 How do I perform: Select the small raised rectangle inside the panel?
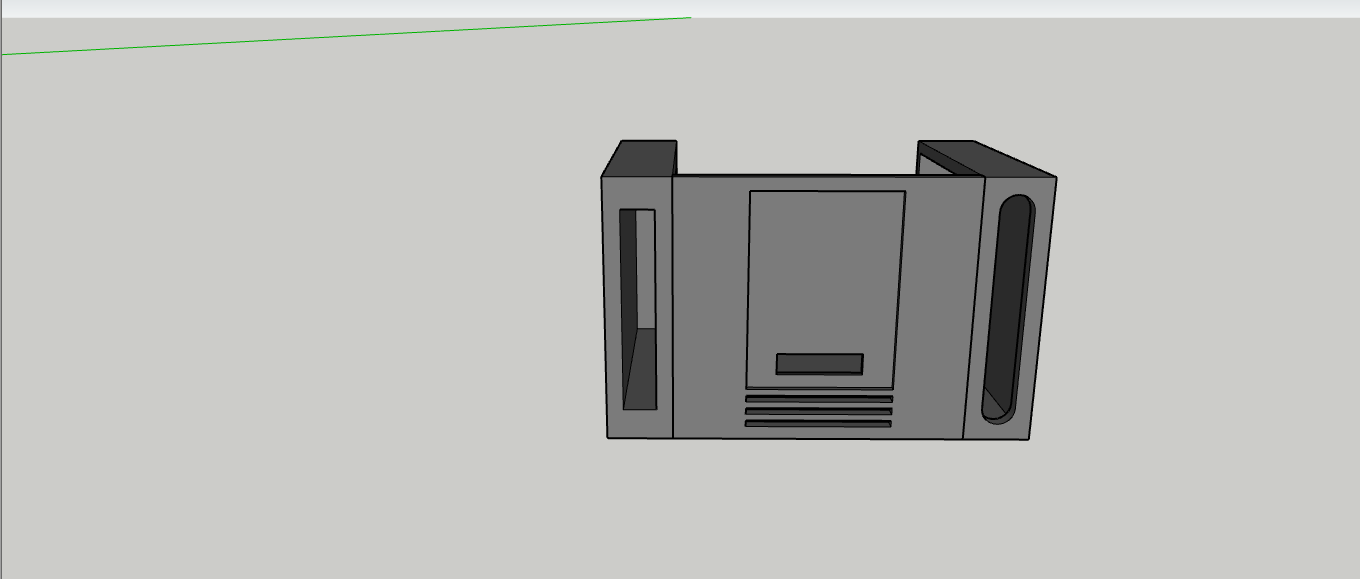tap(818, 362)
